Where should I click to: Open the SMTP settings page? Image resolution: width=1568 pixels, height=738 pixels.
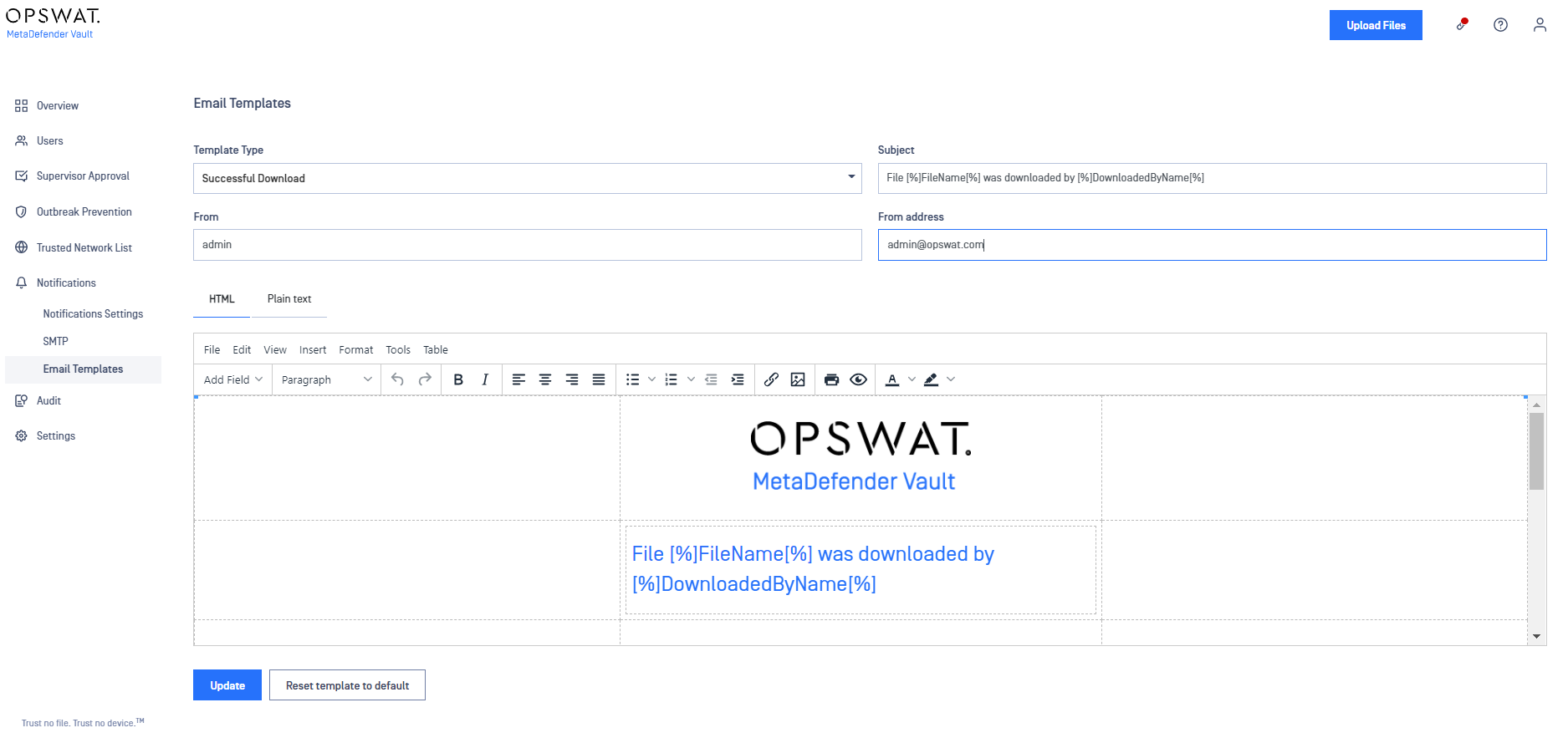click(56, 342)
